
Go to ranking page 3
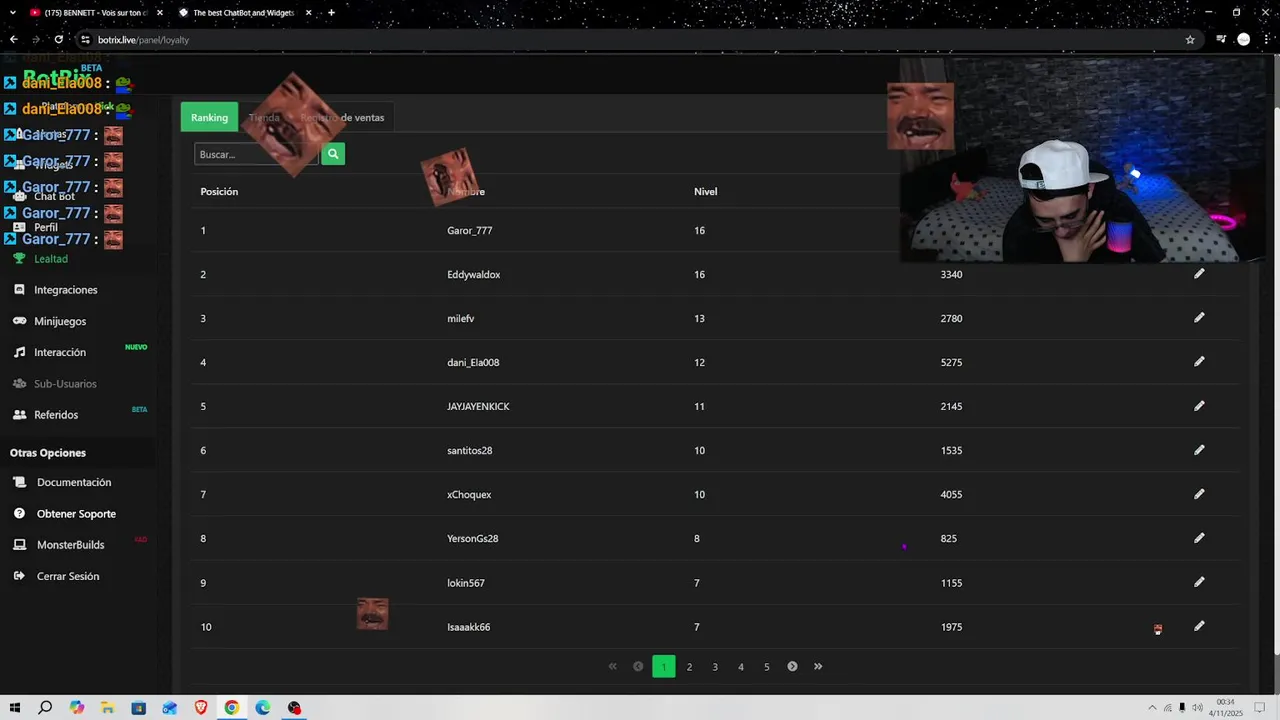tap(715, 667)
